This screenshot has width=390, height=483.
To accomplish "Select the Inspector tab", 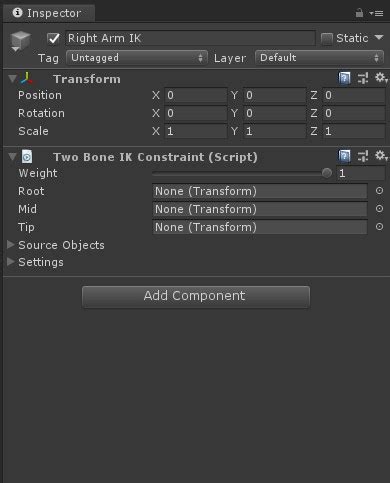I will coord(48,13).
